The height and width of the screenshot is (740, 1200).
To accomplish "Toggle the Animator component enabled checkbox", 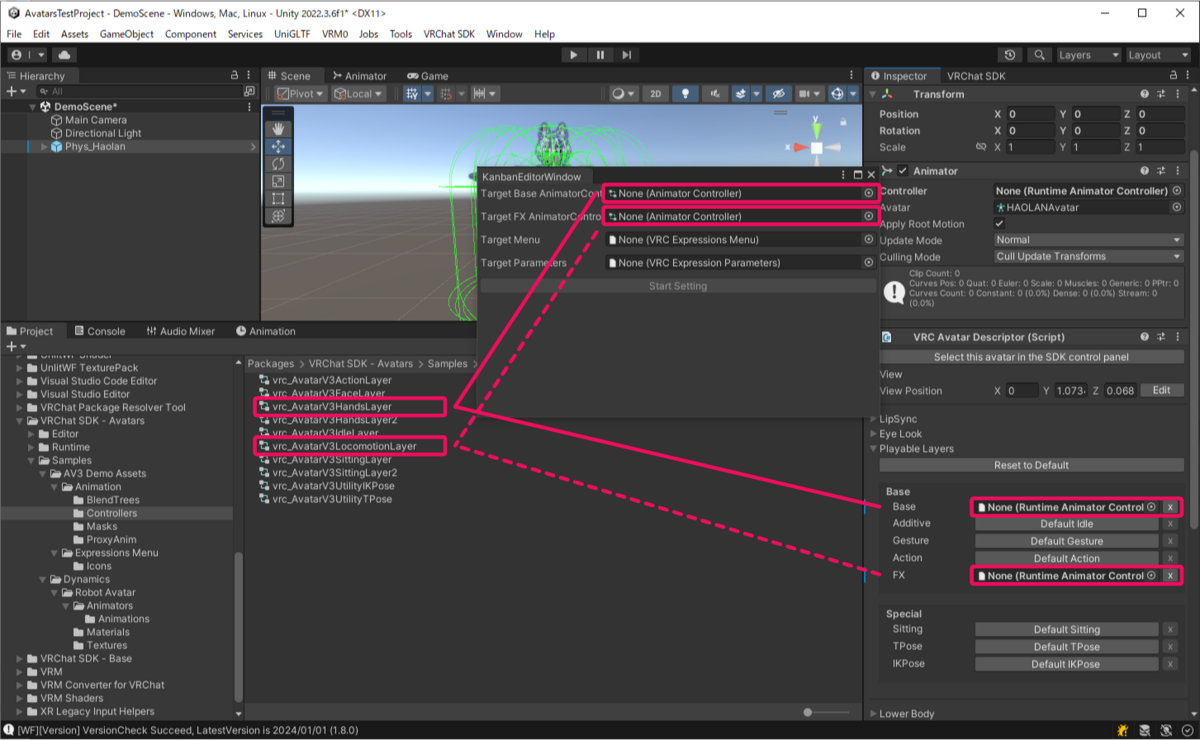I will point(903,171).
